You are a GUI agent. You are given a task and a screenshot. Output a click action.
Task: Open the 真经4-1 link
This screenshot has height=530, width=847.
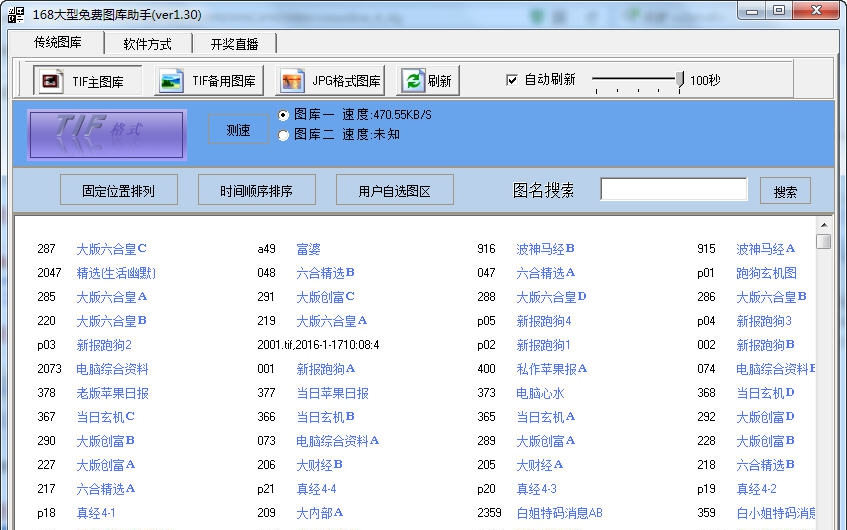point(96,513)
